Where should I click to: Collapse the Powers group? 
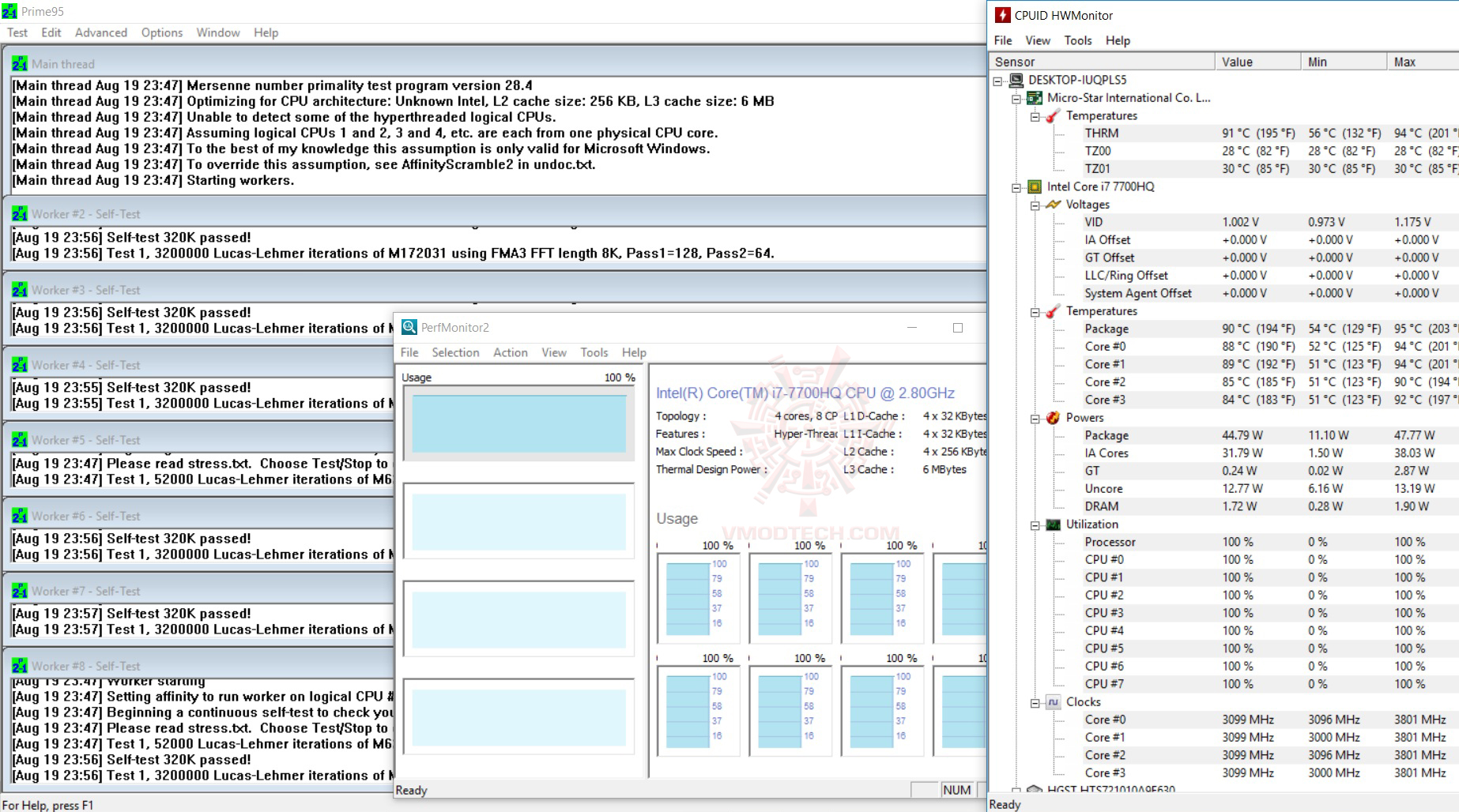[1035, 419]
